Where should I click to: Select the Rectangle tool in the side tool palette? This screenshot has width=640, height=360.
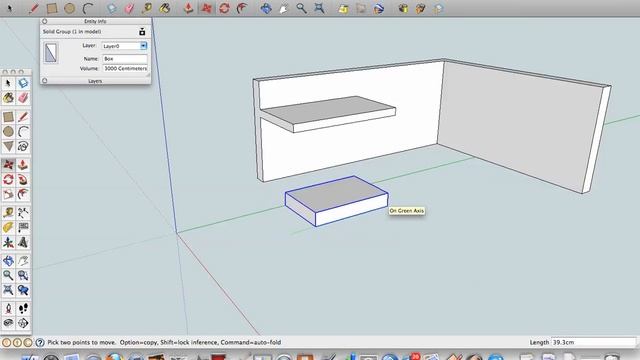8,117
